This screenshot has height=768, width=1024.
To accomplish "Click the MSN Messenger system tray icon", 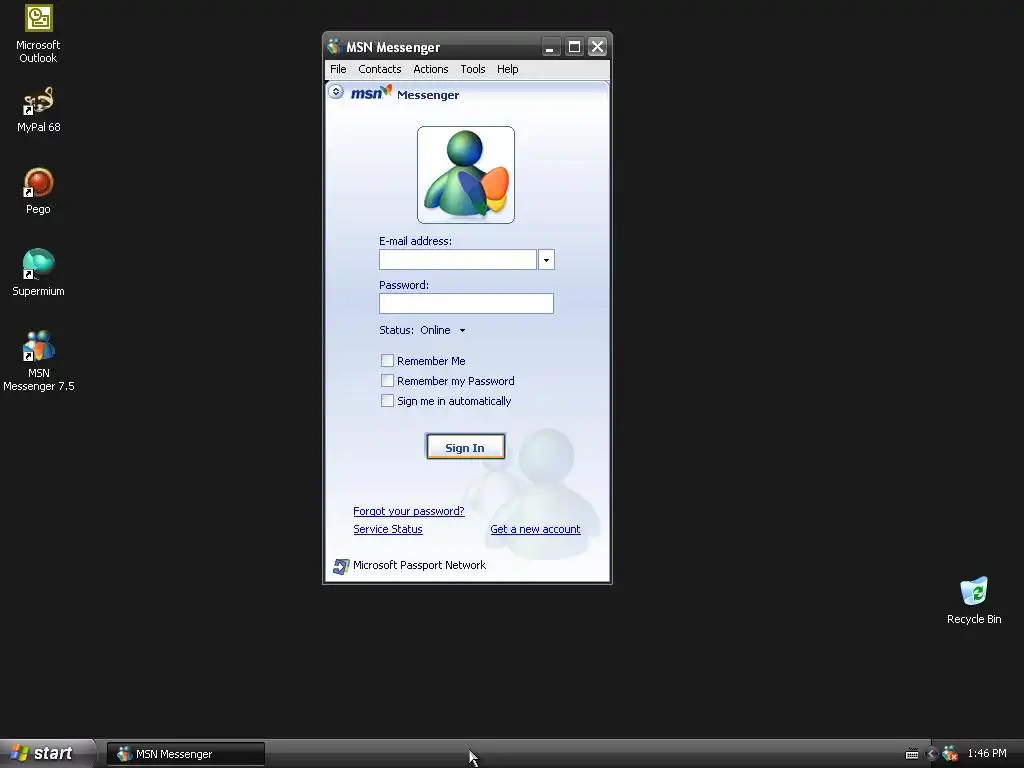I will pyautogui.click(x=950, y=754).
